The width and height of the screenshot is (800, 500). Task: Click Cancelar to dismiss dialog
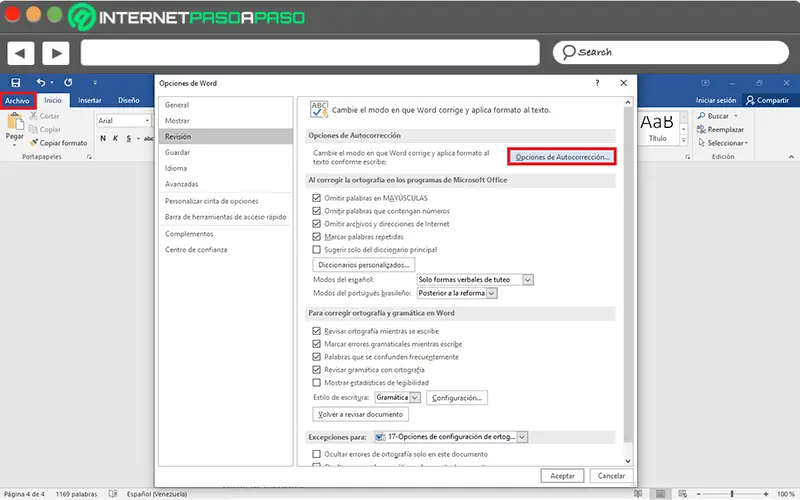(x=611, y=476)
